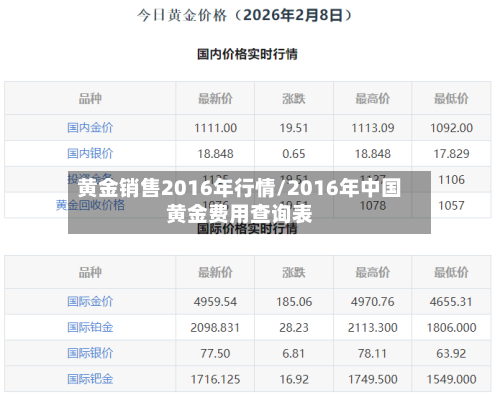Select the 国际银价 high price 78.11
Viewport: 500px width, 405px height.
click(x=373, y=354)
